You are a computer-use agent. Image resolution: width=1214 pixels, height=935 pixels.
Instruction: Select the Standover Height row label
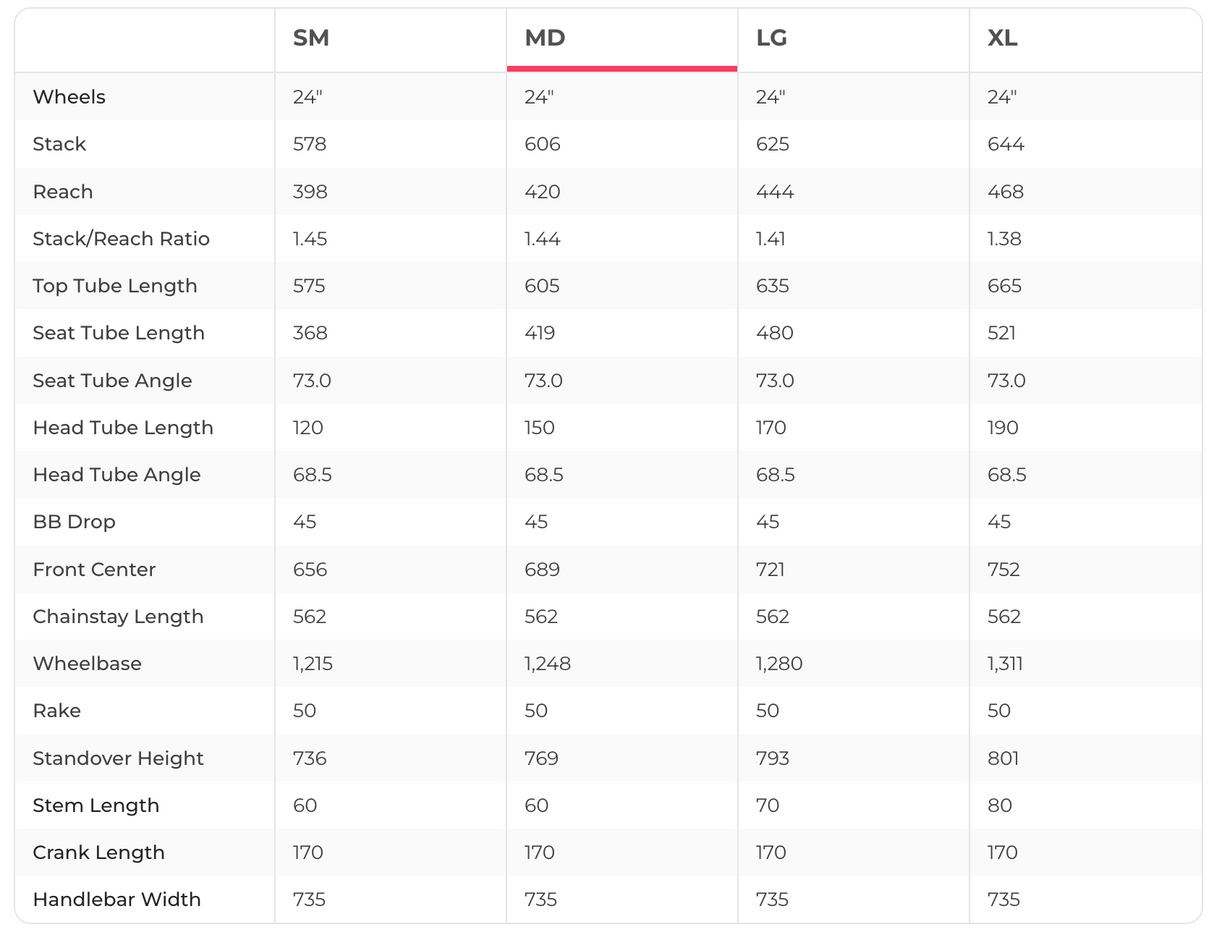coord(118,759)
